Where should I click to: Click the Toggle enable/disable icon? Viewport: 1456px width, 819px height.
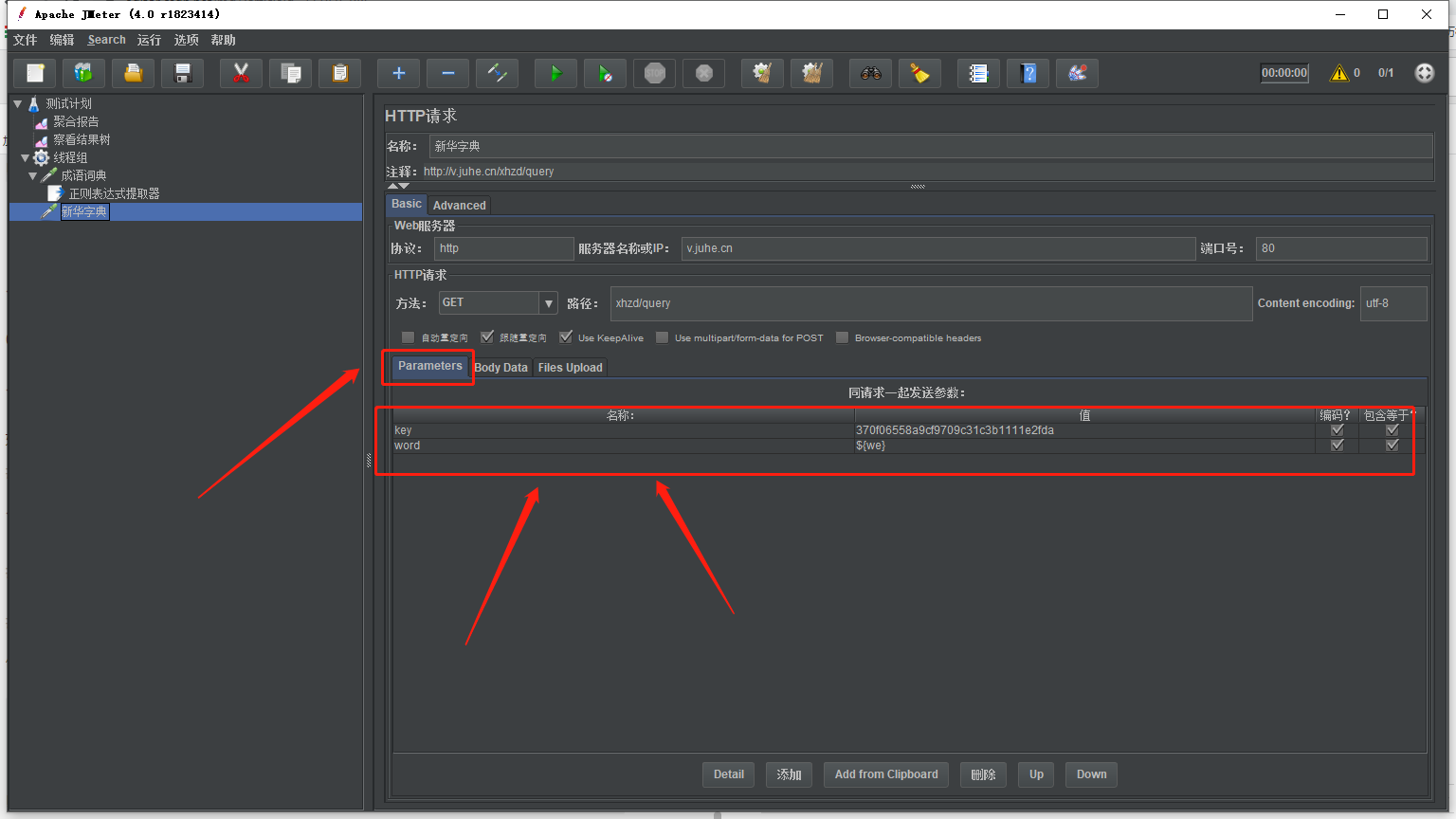coord(497,73)
